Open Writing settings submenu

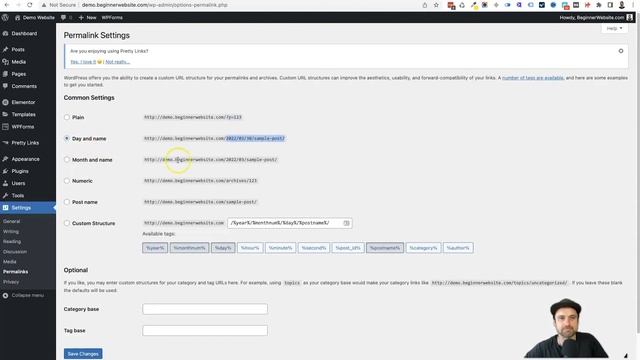[x=11, y=231]
